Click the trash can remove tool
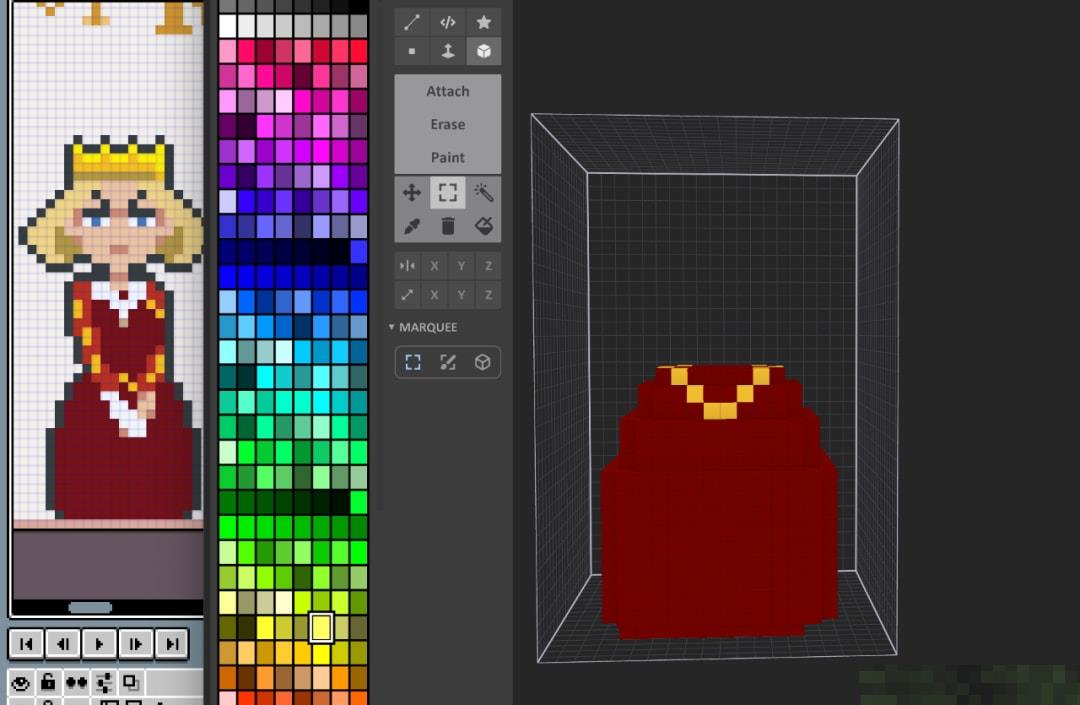 click(448, 226)
